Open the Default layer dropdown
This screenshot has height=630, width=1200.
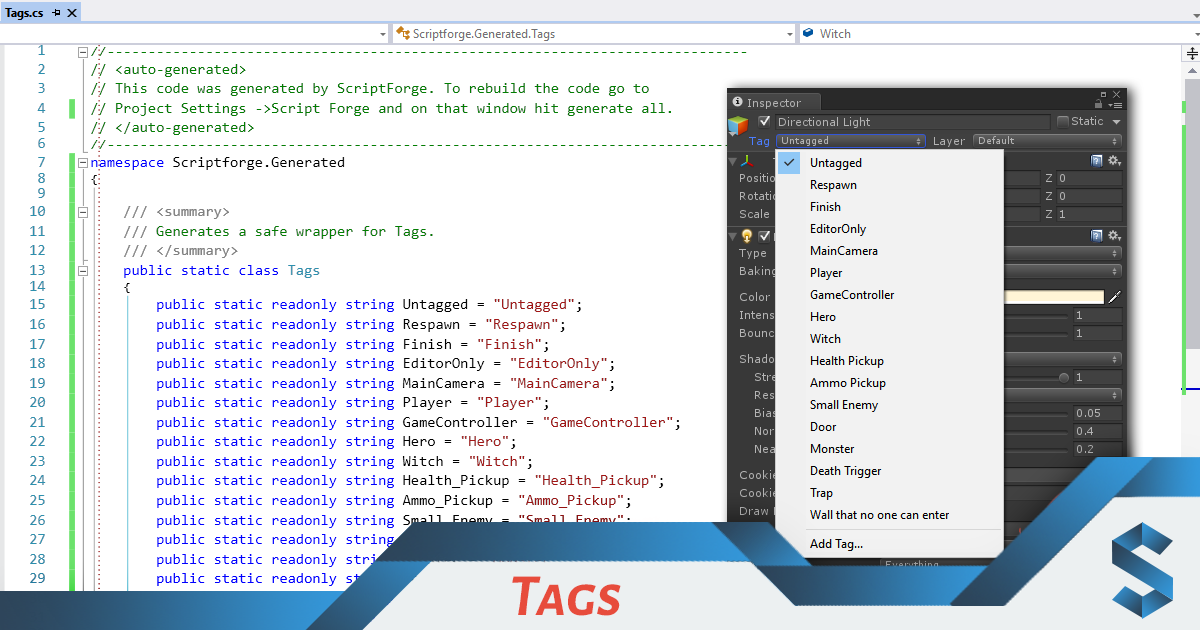[1047, 141]
